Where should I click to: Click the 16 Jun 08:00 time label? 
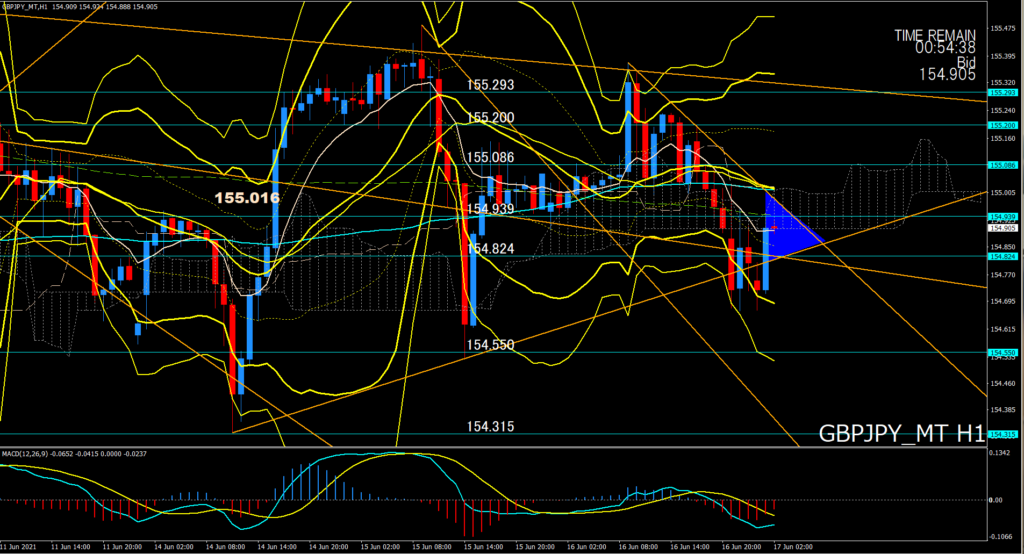pyautogui.click(x=638, y=547)
